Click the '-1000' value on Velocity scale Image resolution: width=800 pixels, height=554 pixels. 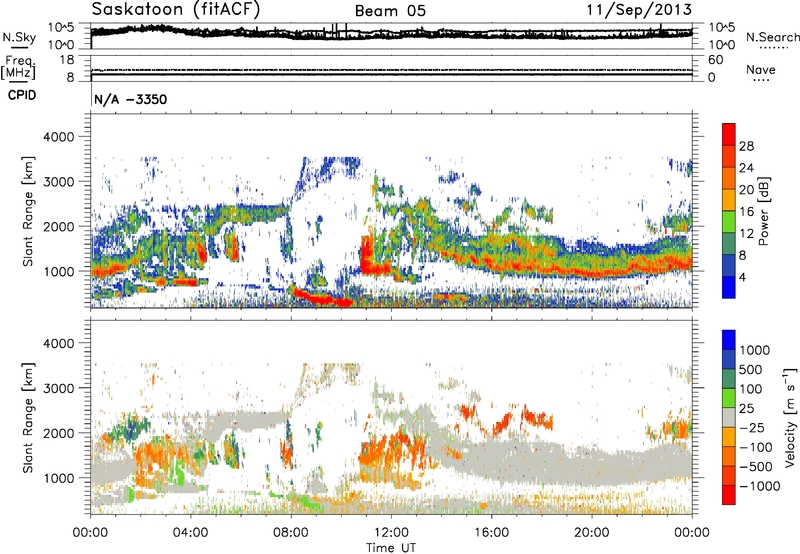759,486
